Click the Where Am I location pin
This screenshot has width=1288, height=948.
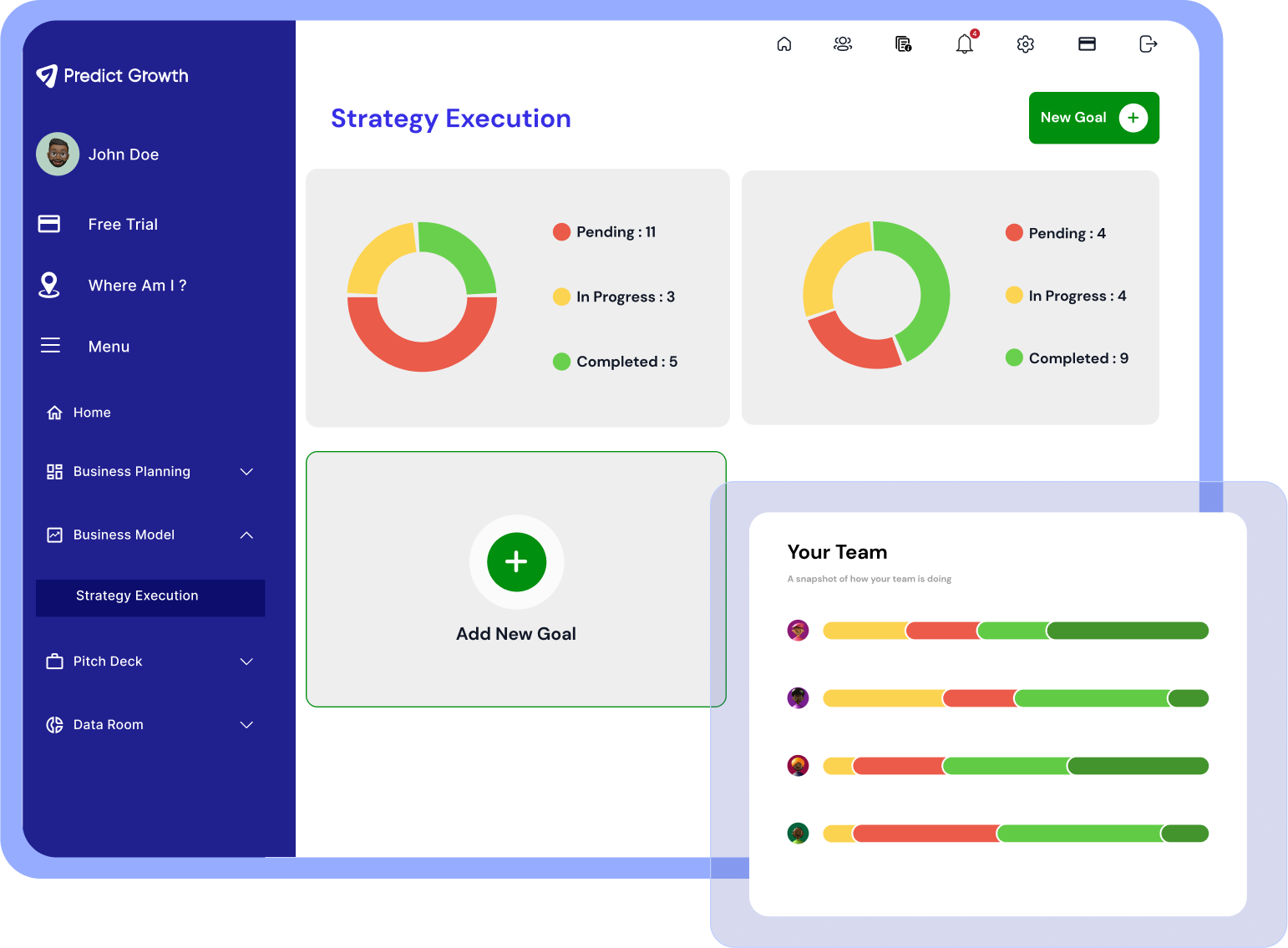tap(49, 285)
